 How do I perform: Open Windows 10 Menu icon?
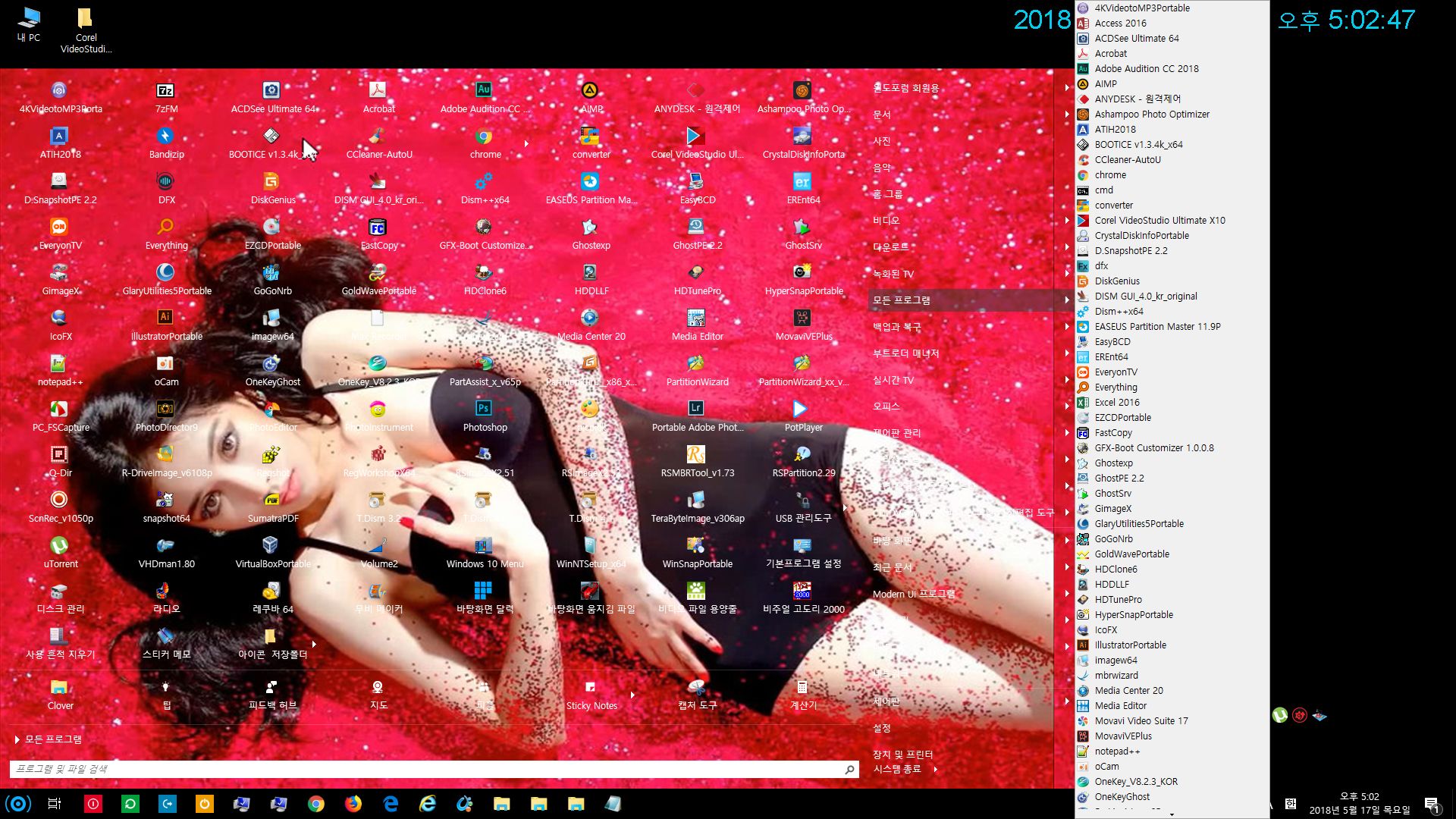(x=485, y=553)
